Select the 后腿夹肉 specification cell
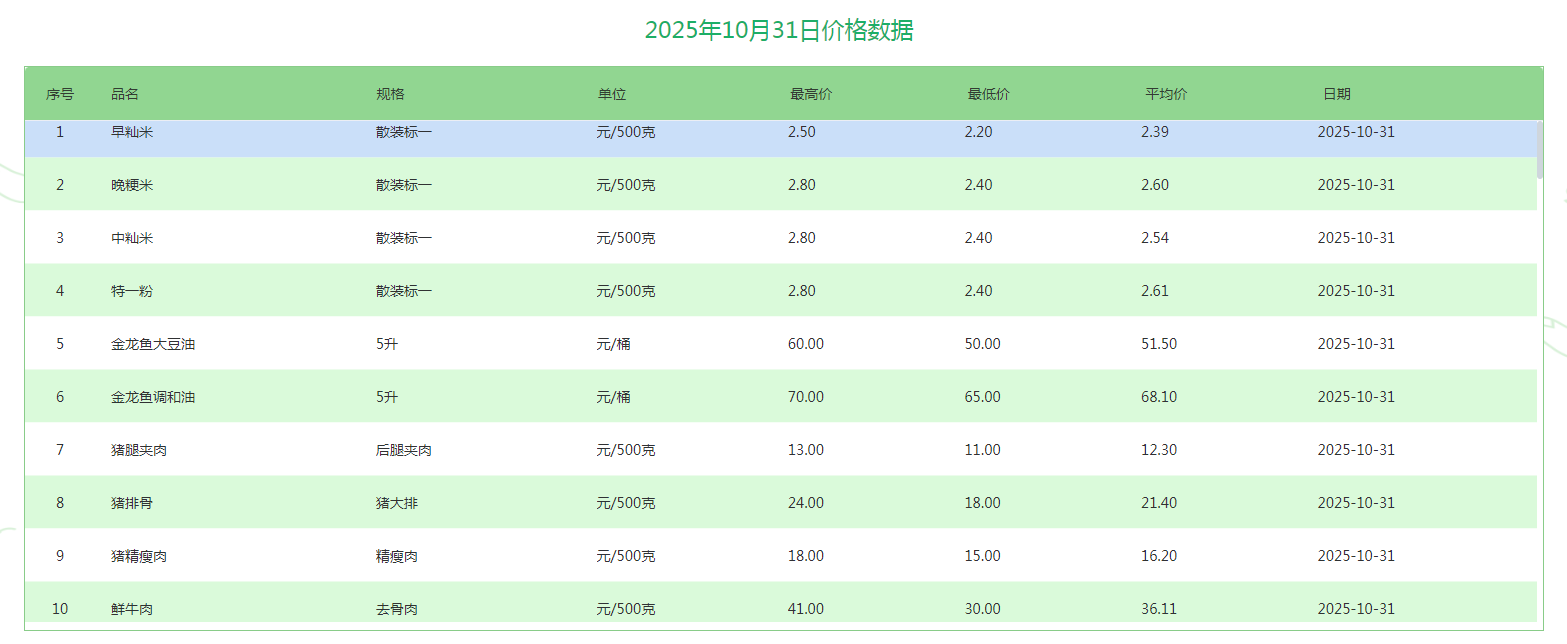1567x644 pixels. point(404,450)
